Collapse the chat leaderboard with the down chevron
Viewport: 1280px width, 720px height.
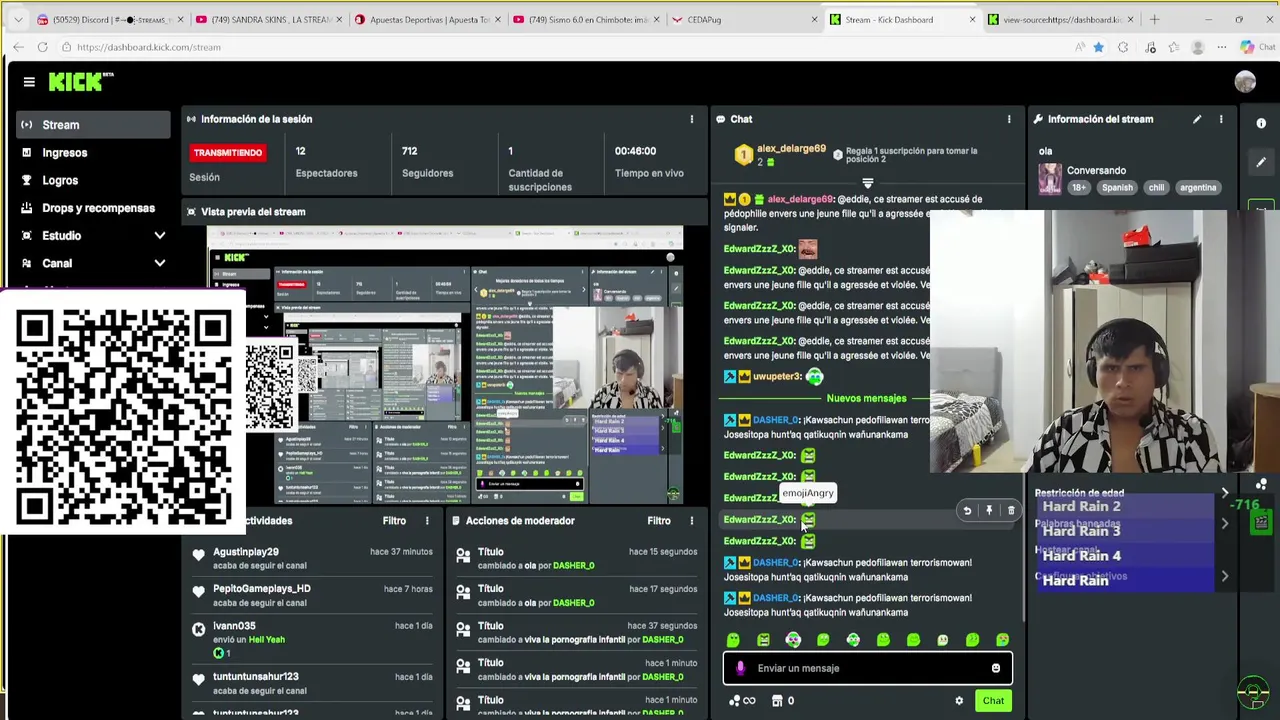click(867, 183)
